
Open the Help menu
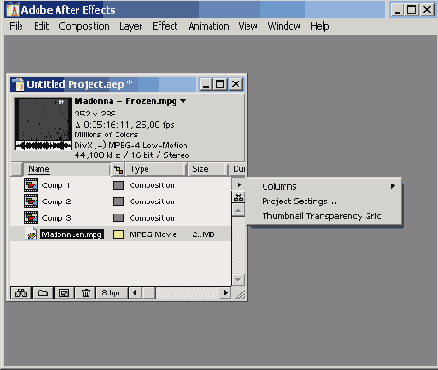point(319,26)
